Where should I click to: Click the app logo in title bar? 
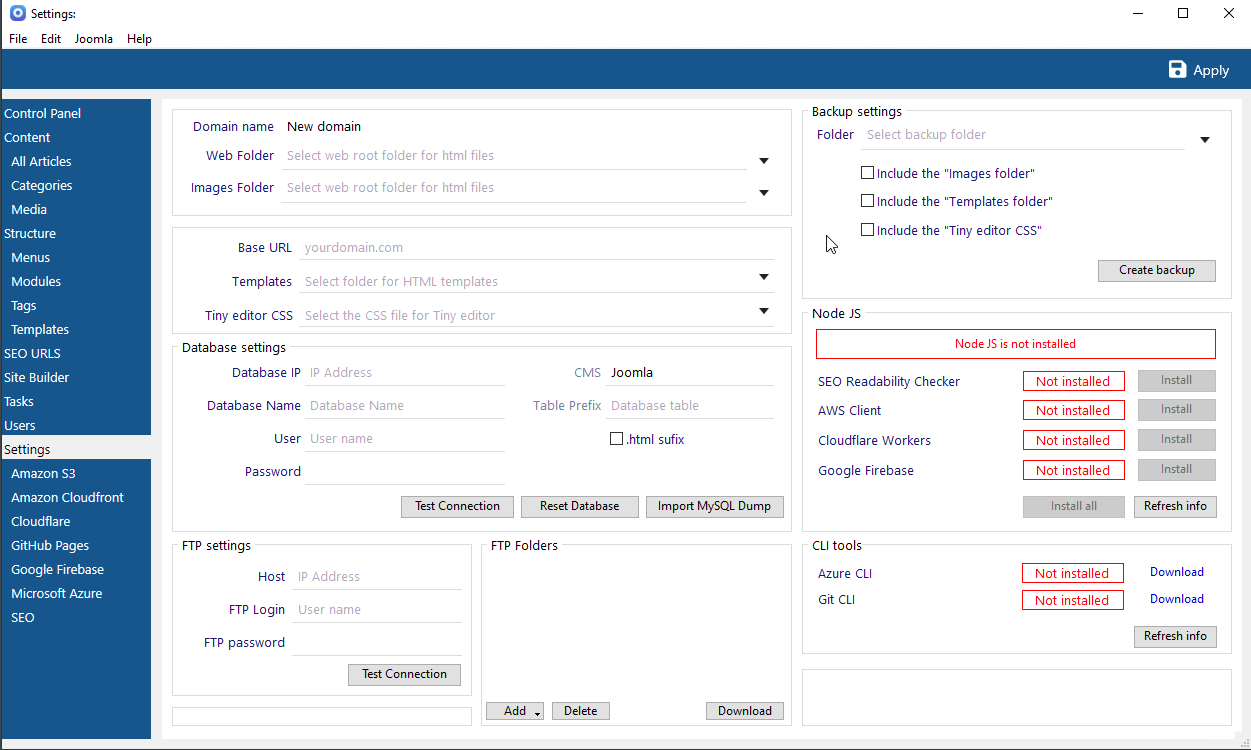(17, 14)
